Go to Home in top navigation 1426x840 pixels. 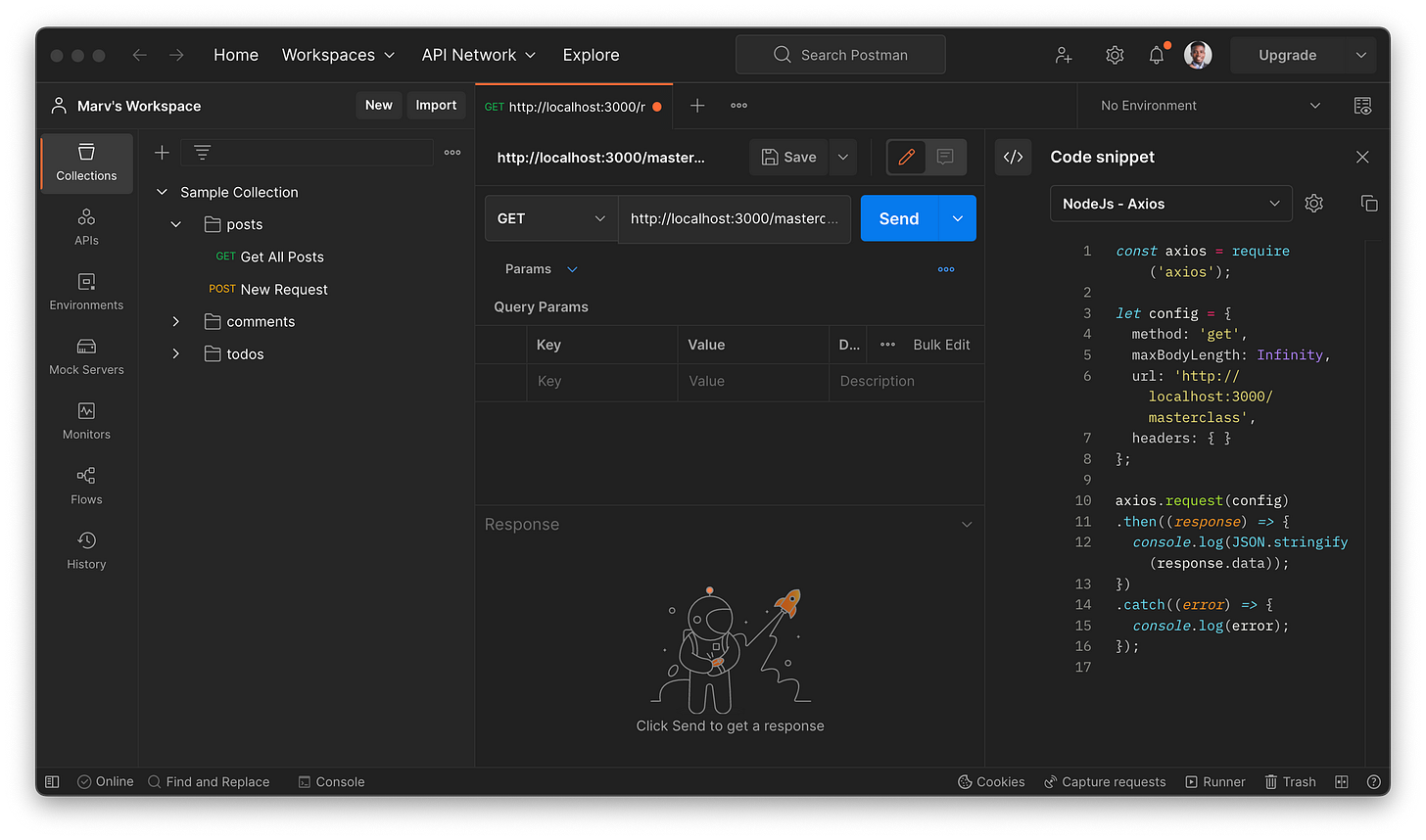click(x=236, y=55)
